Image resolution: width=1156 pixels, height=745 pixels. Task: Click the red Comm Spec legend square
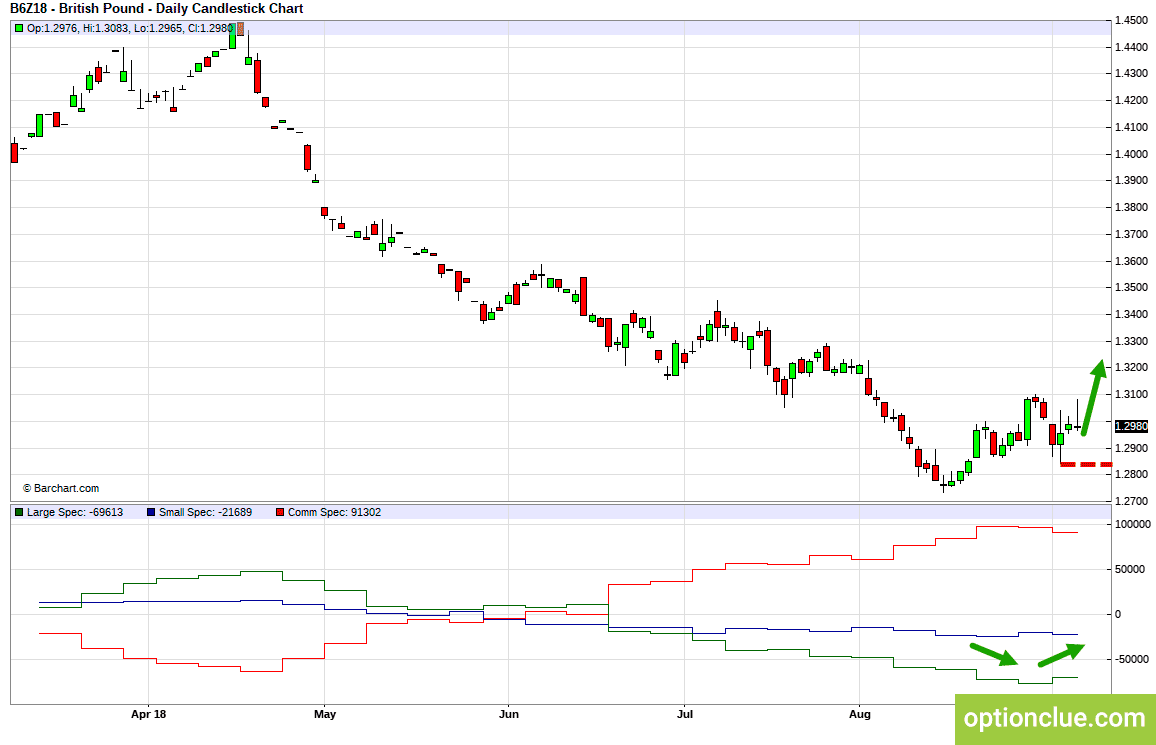279,512
